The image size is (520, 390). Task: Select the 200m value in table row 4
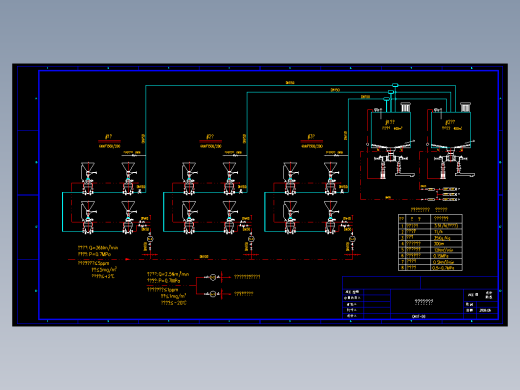click(x=439, y=244)
